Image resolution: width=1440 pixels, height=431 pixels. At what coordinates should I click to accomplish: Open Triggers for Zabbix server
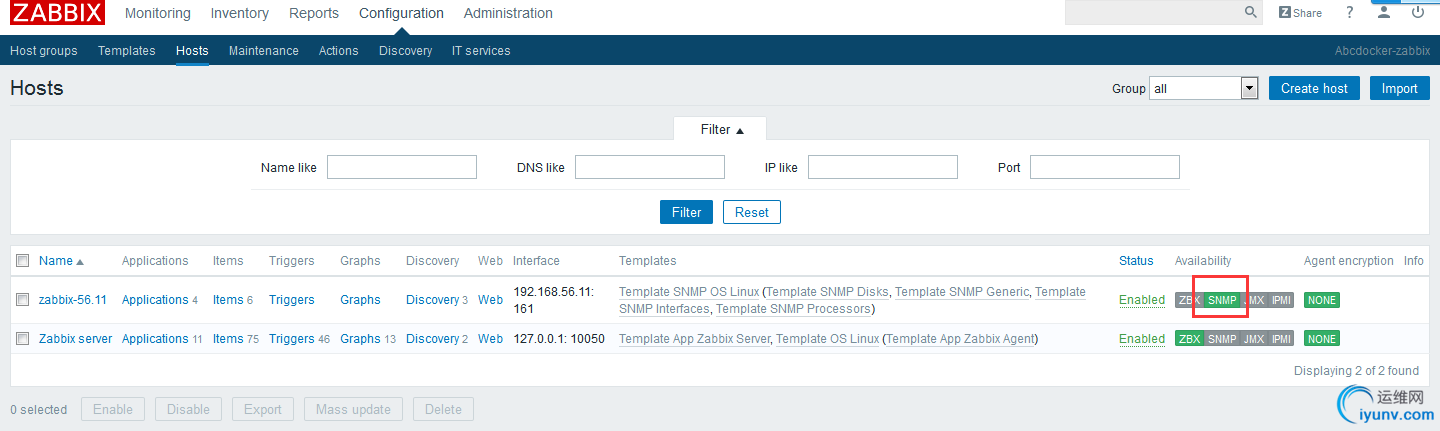292,339
